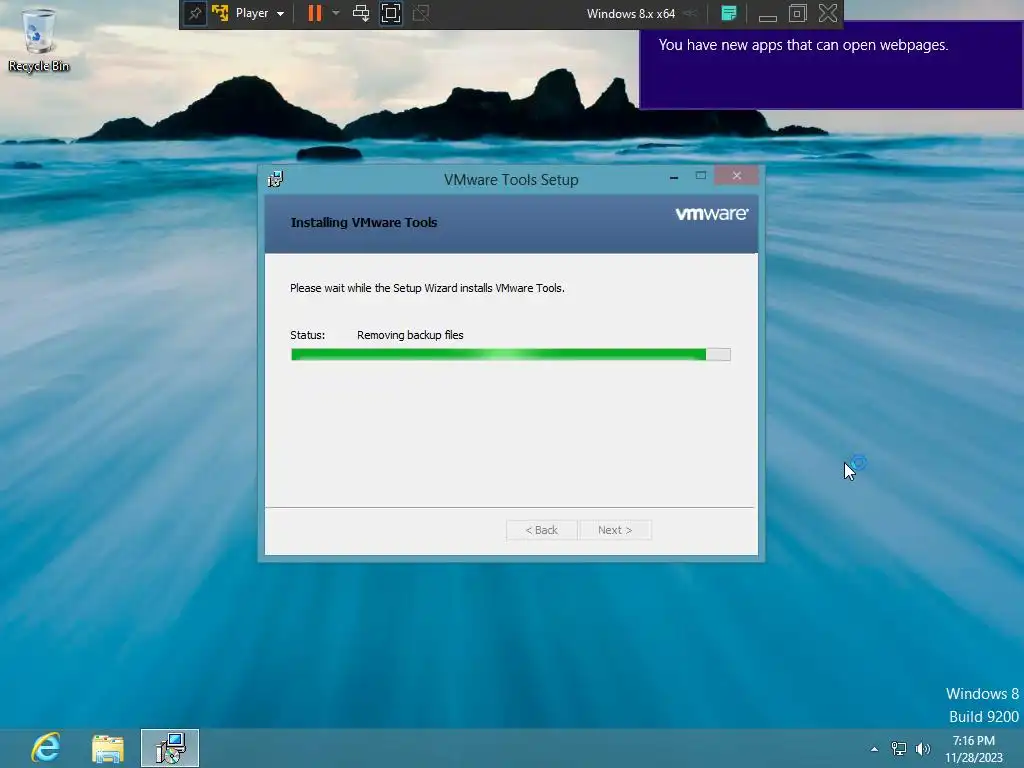Image resolution: width=1024 pixels, height=768 pixels.
Task: Click the VMware Tools Setup installer icon
Action: coord(276,179)
